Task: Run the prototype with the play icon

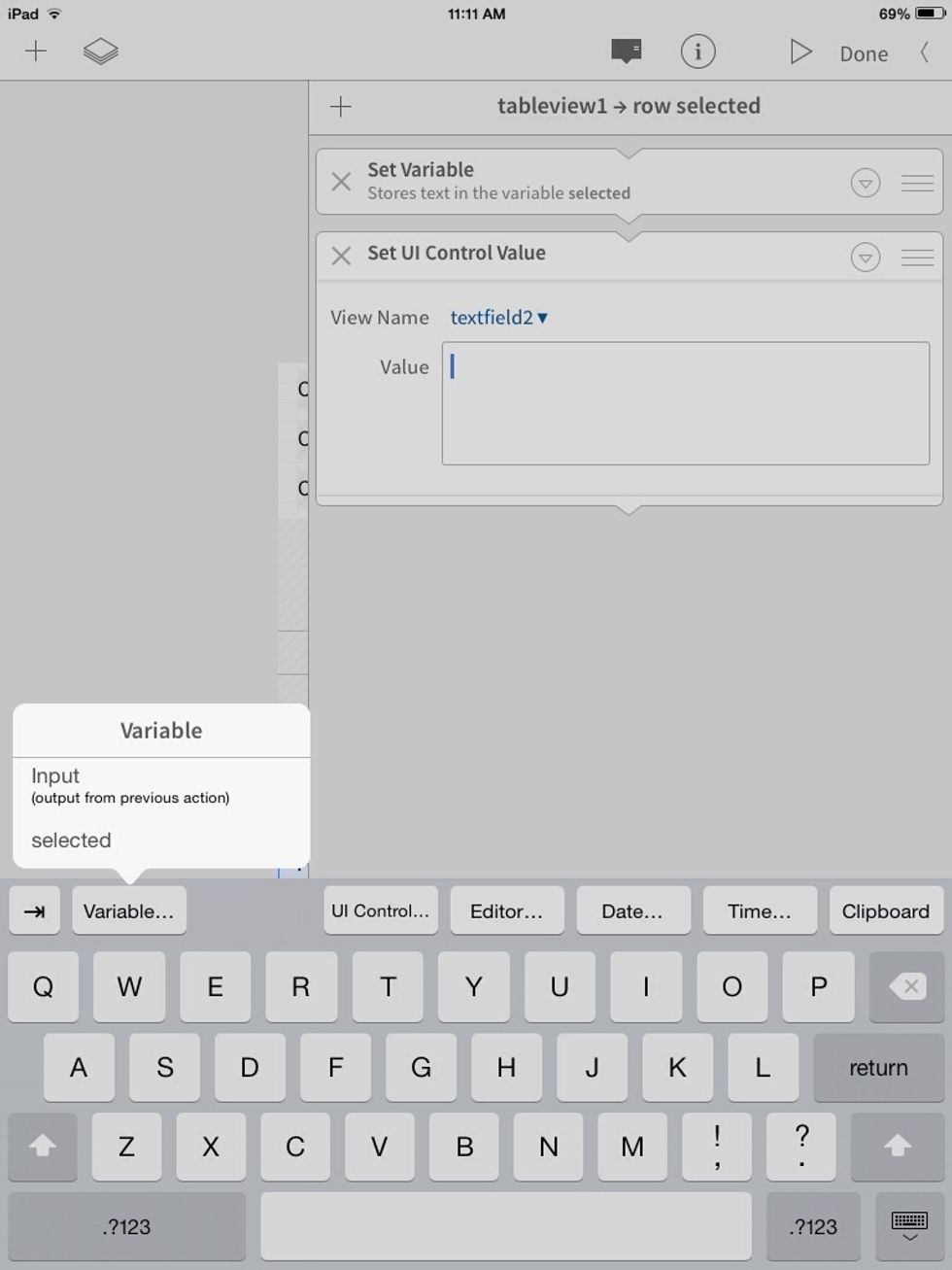Action: coord(800,52)
